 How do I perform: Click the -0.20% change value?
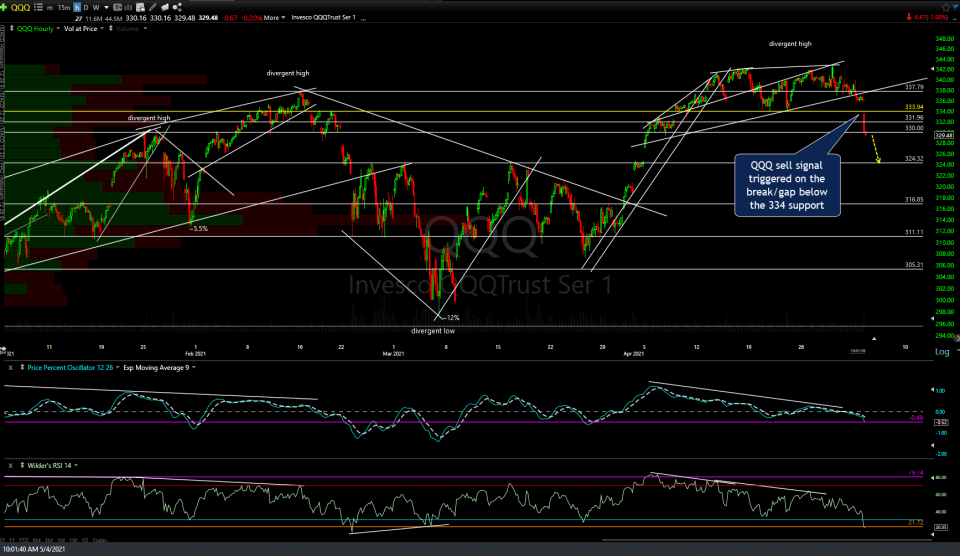tap(251, 18)
